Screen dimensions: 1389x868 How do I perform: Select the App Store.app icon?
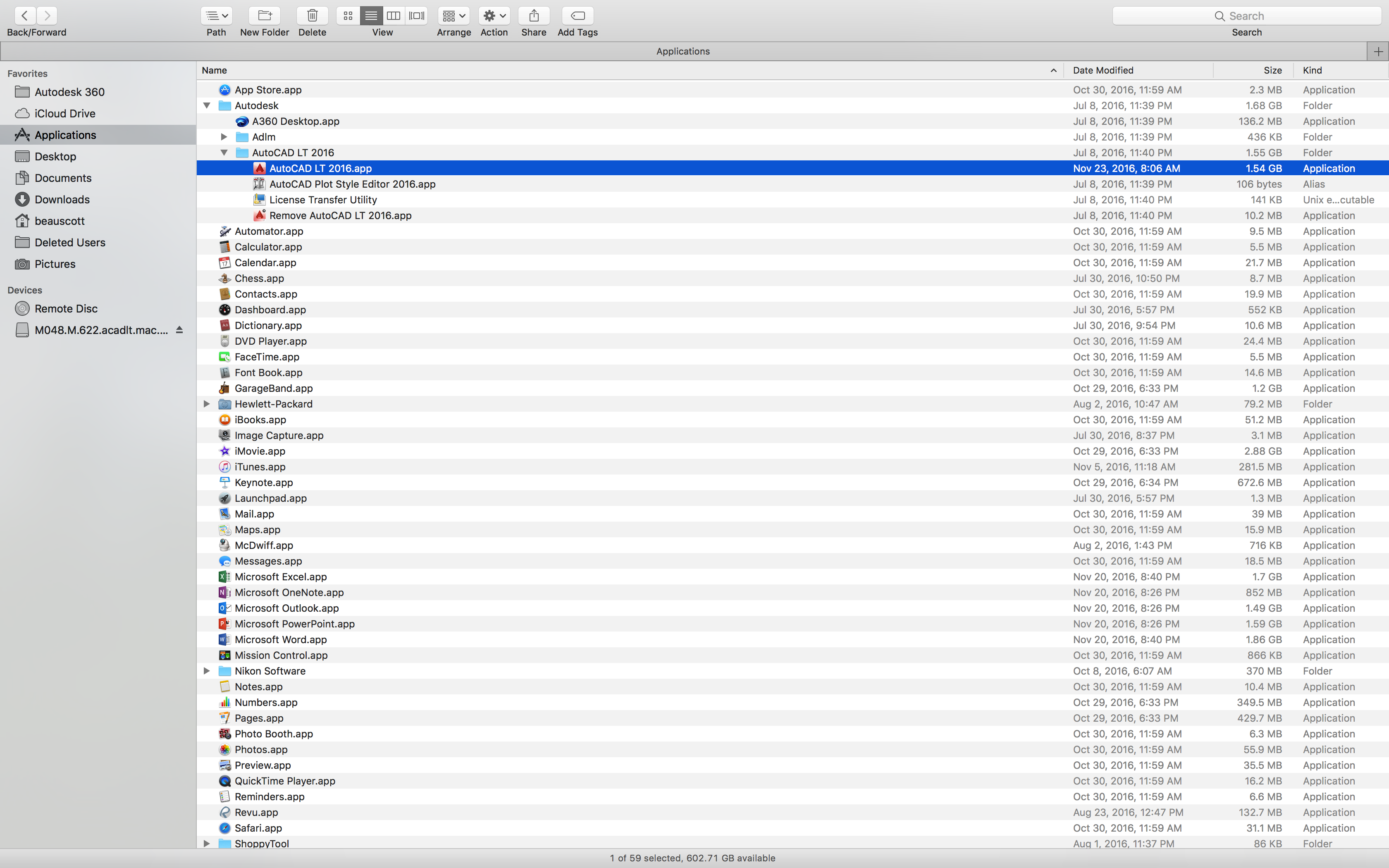224,90
